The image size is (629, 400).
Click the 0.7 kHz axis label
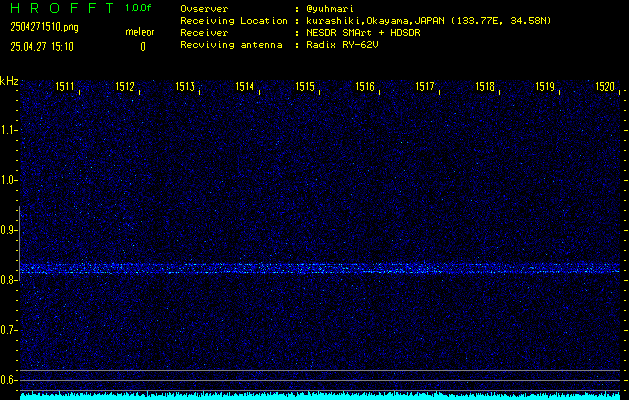click(8, 330)
